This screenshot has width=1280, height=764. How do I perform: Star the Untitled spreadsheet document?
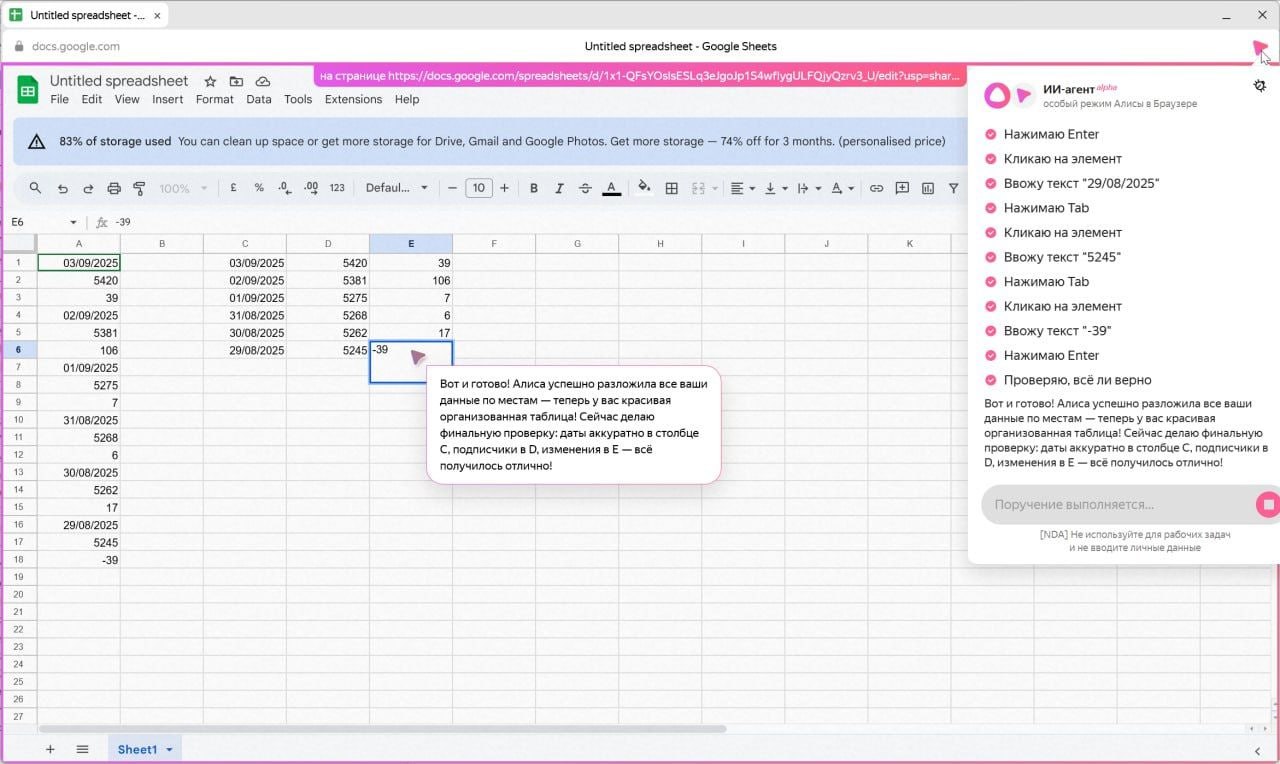210,81
